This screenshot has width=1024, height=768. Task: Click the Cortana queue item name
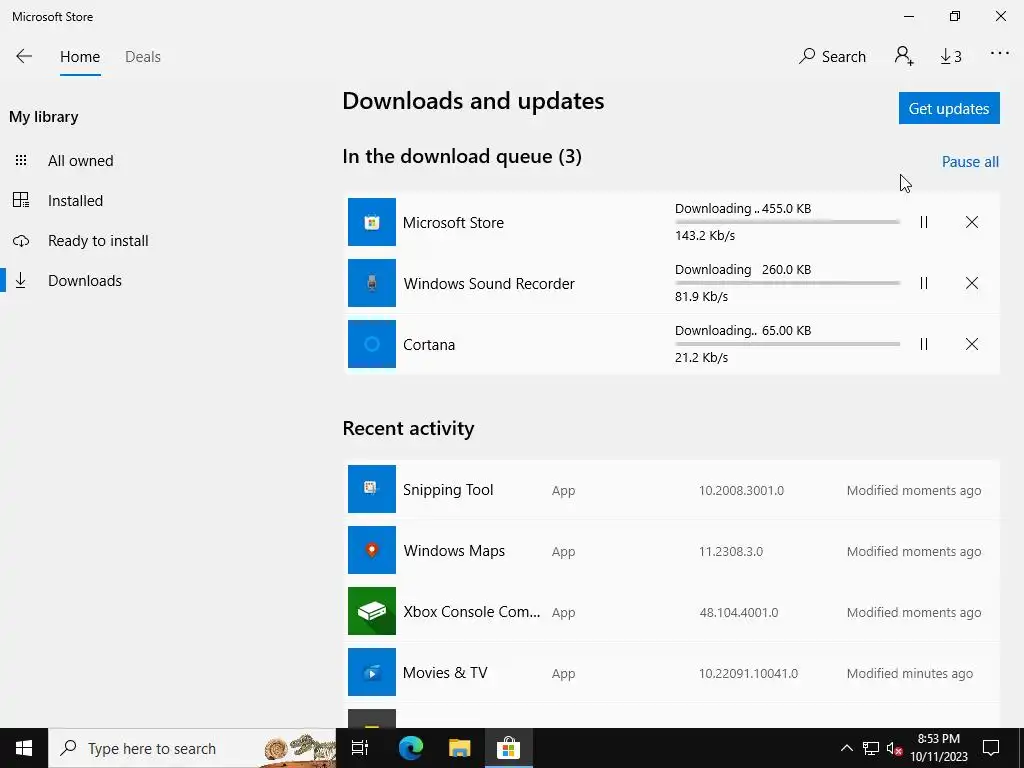[428, 345]
